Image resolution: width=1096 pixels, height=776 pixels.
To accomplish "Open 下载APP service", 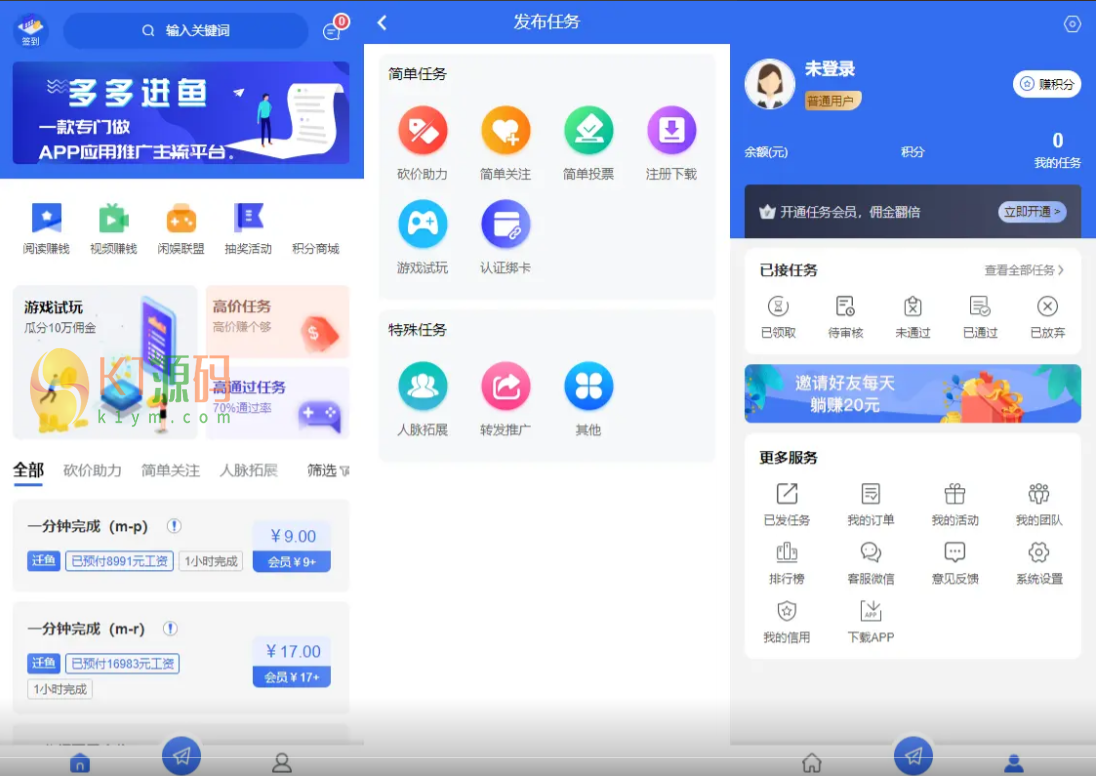I will pyautogui.click(x=870, y=621).
